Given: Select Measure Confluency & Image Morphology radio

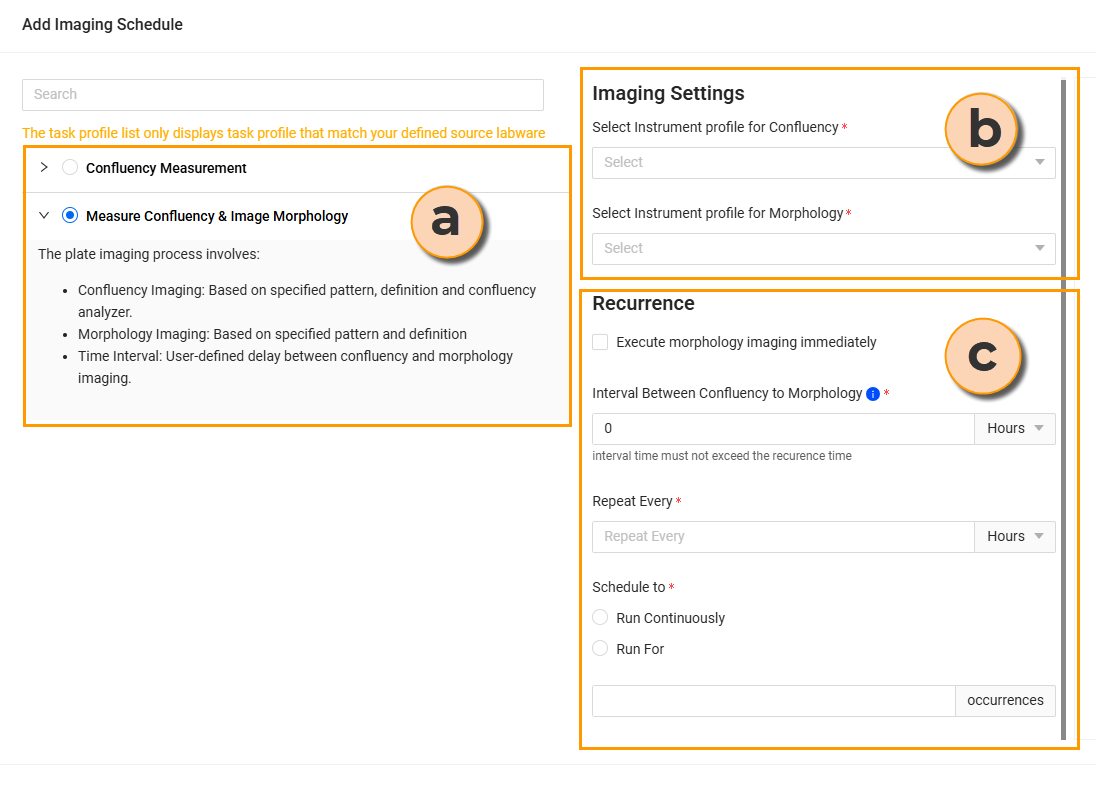Looking at the screenshot, I should 70,215.
